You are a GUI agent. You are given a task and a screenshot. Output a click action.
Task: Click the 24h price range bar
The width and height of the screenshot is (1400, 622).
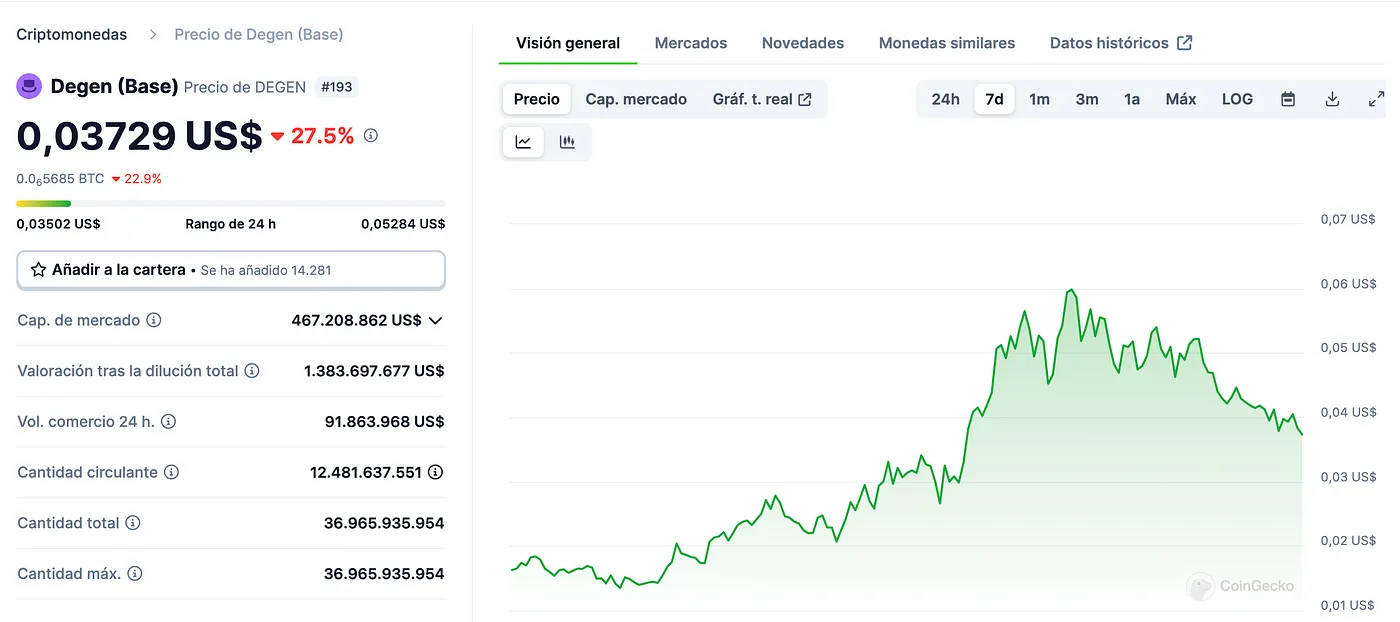tap(231, 204)
